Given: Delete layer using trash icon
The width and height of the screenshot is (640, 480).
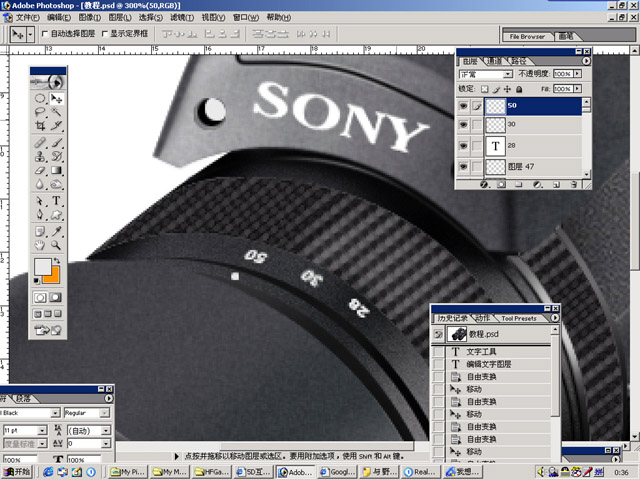Looking at the screenshot, I should pos(573,184).
